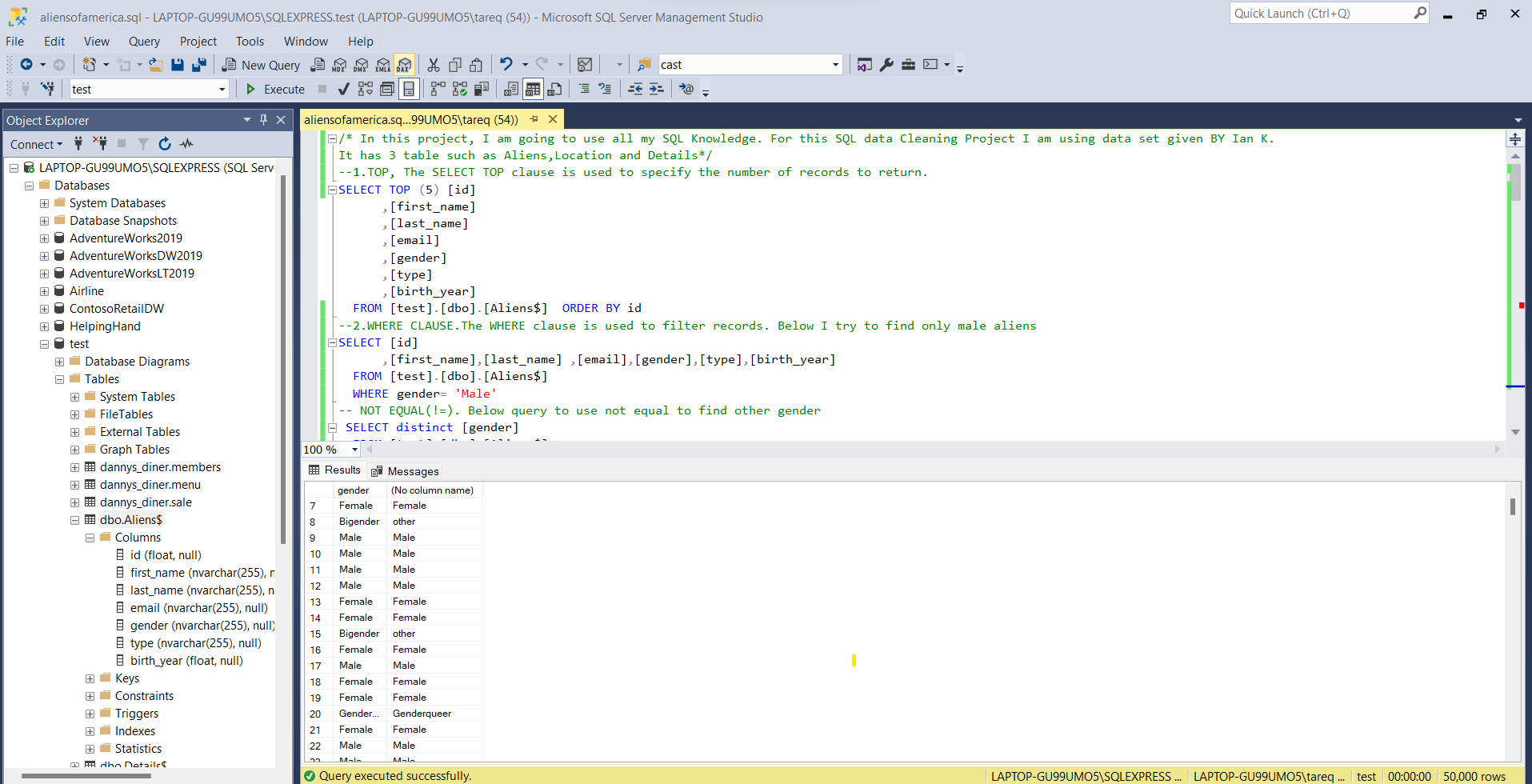
Task: Click the Execute button
Action: click(x=275, y=89)
